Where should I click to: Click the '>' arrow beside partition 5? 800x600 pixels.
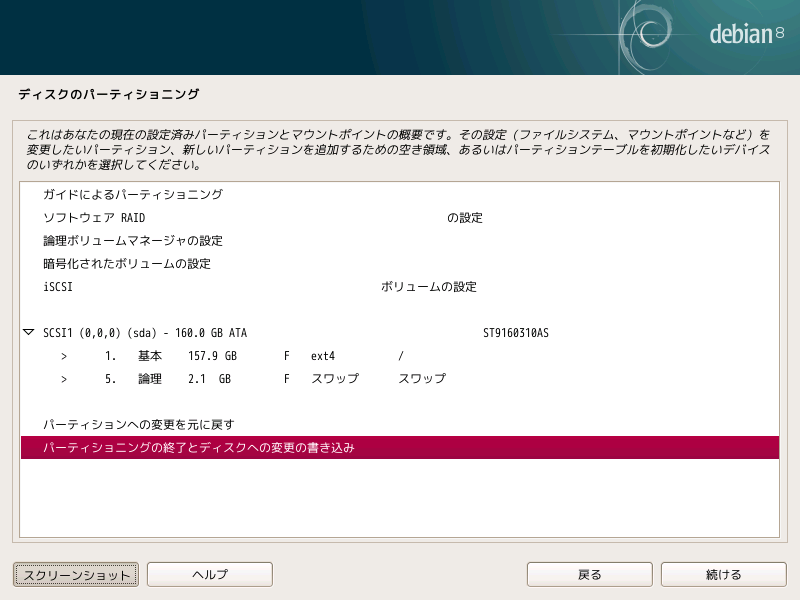(x=64, y=379)
